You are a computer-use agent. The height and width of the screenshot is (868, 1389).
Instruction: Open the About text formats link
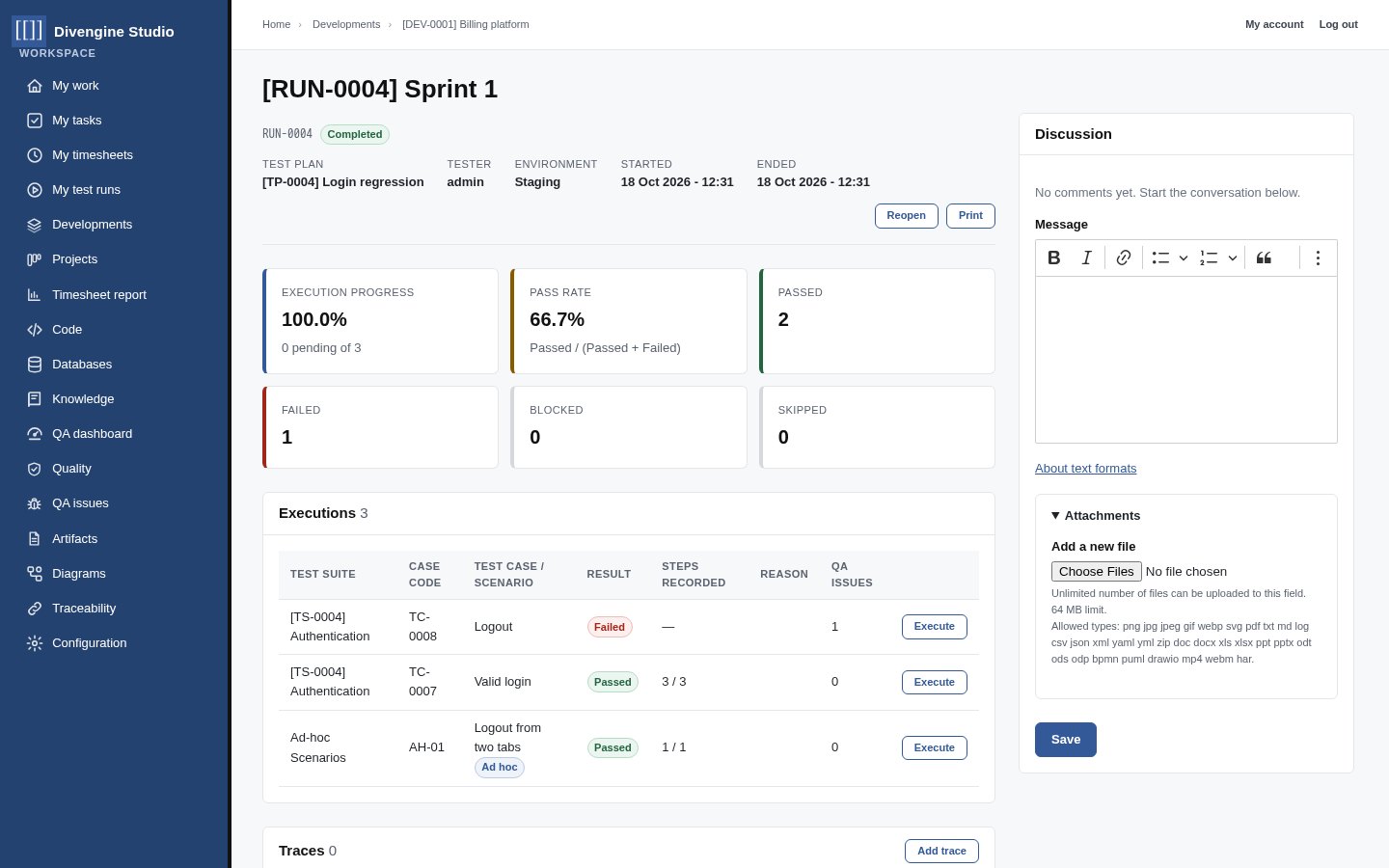click(1086, 469)
